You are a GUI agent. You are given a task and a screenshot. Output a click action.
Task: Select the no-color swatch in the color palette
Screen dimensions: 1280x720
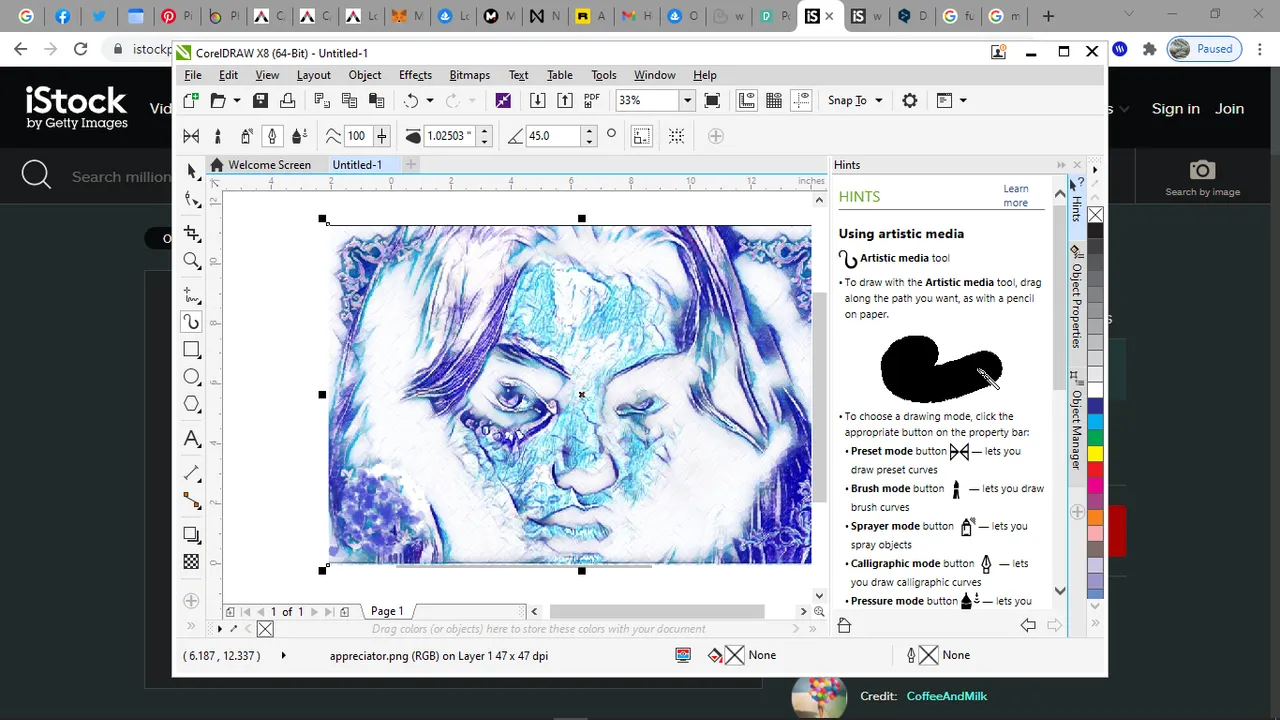coord(1096,215)
